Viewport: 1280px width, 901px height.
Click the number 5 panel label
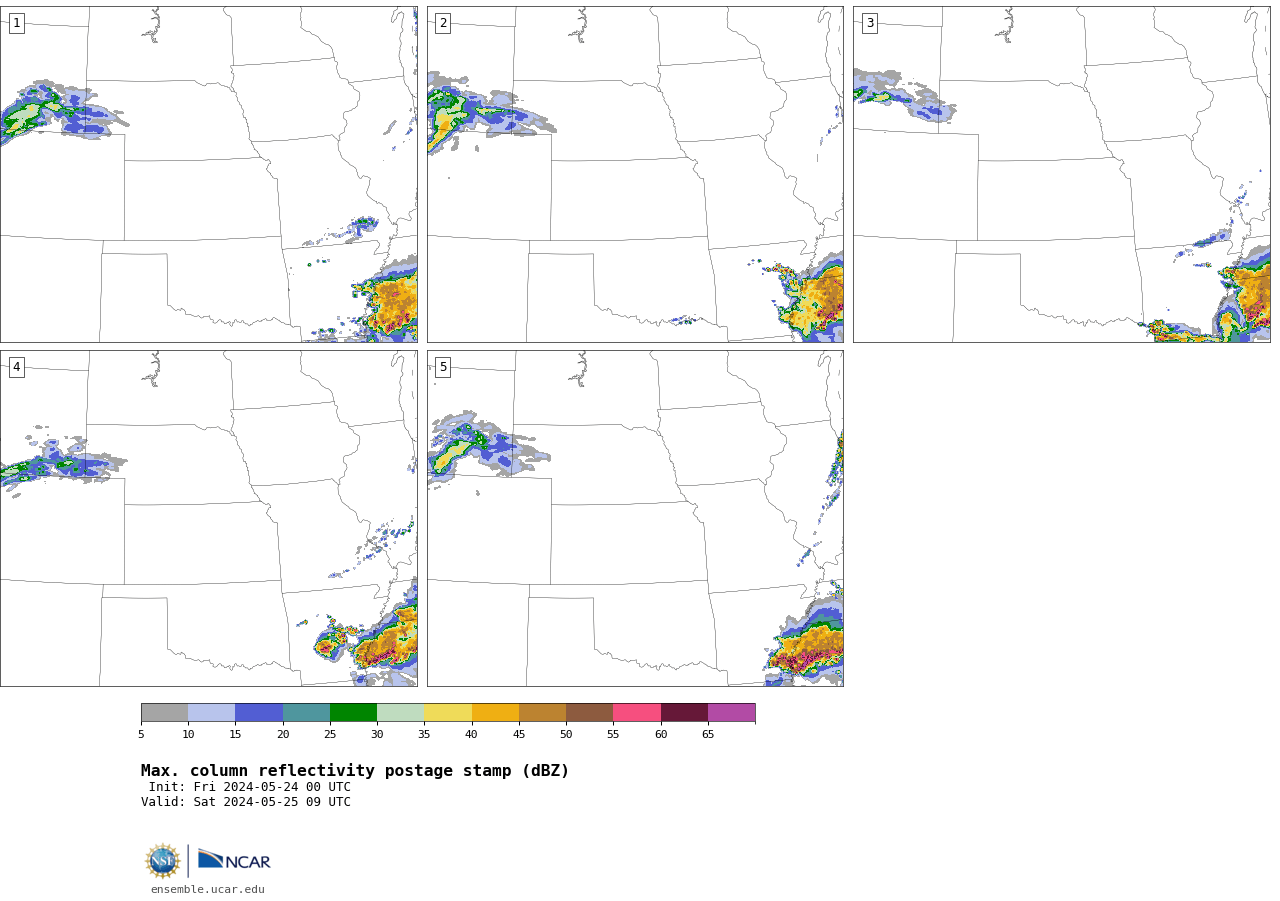[x=443, y=367]
